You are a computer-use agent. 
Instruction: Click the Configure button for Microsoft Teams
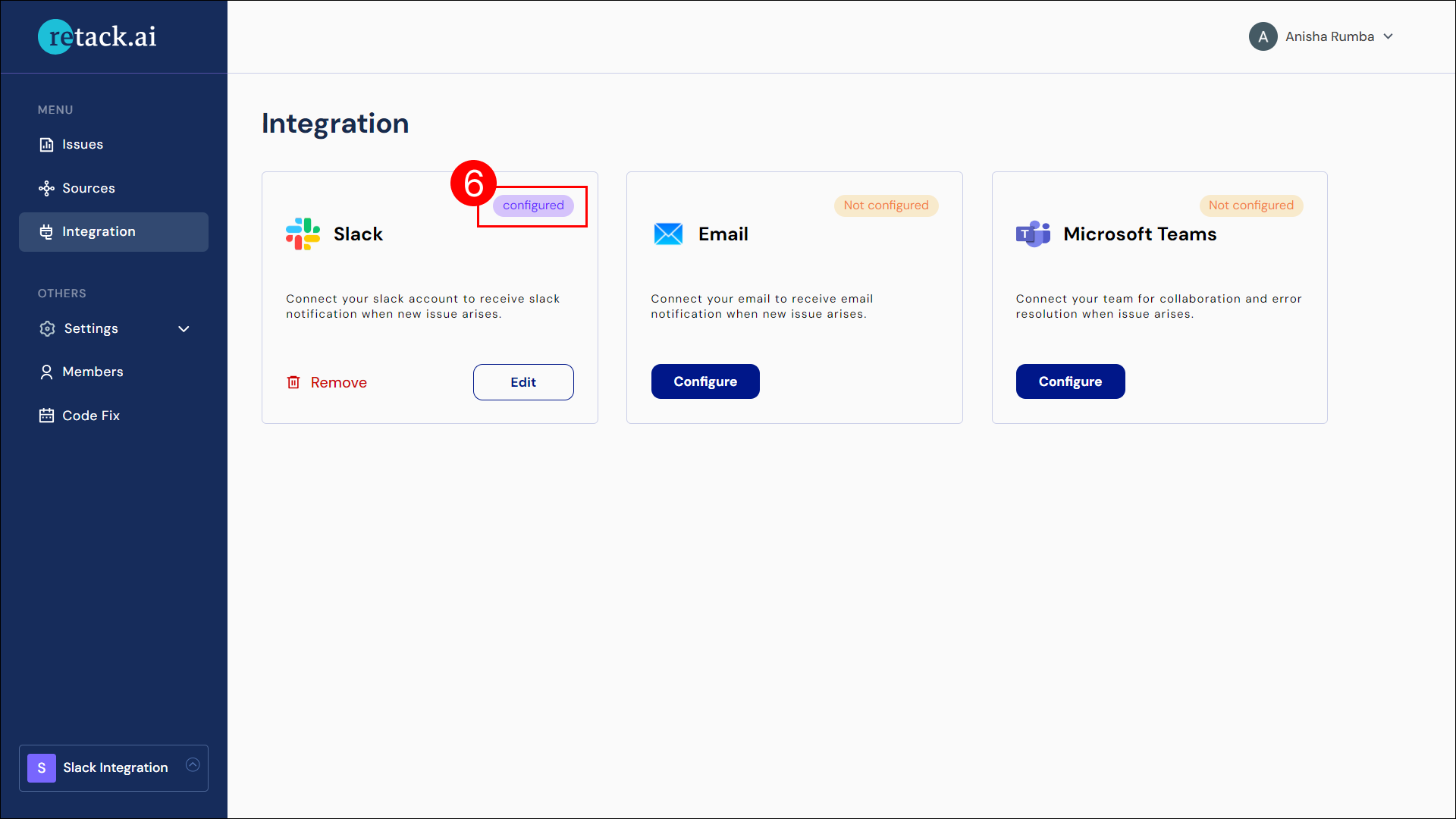1070,381
